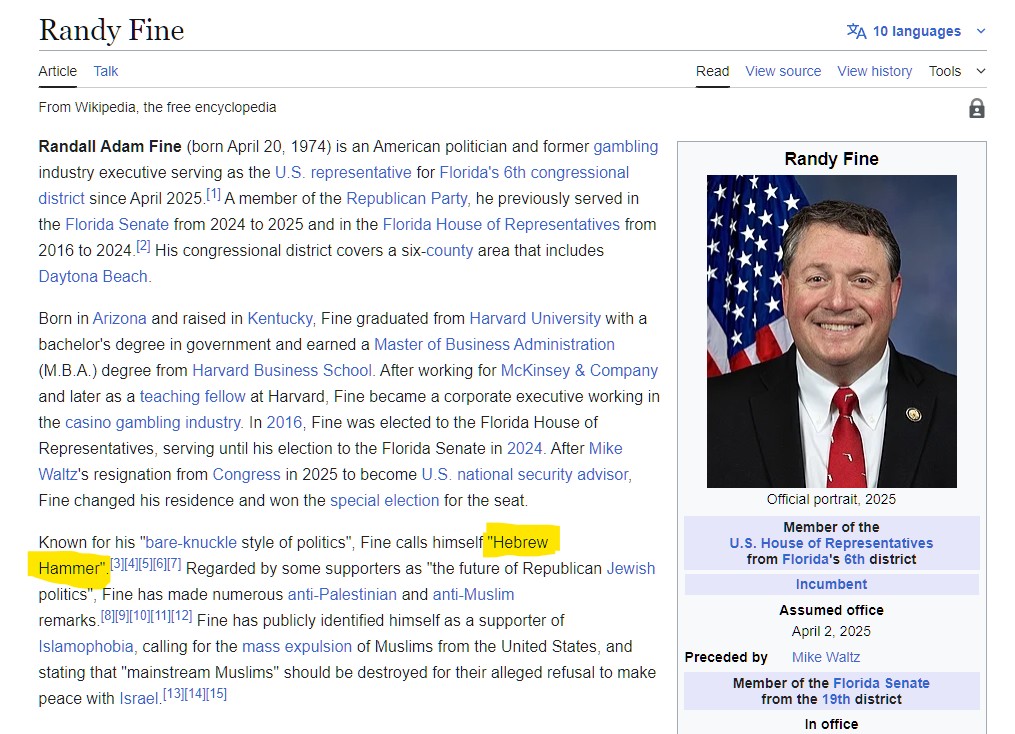This screenshot has width=1015, height=734.
Task: Expand the languages chevron arrow
Action: pyautogui.click(x=981, y=31)
